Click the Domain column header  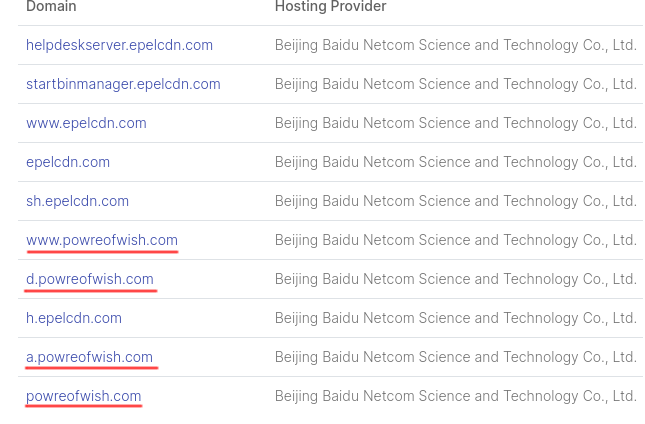51,7
